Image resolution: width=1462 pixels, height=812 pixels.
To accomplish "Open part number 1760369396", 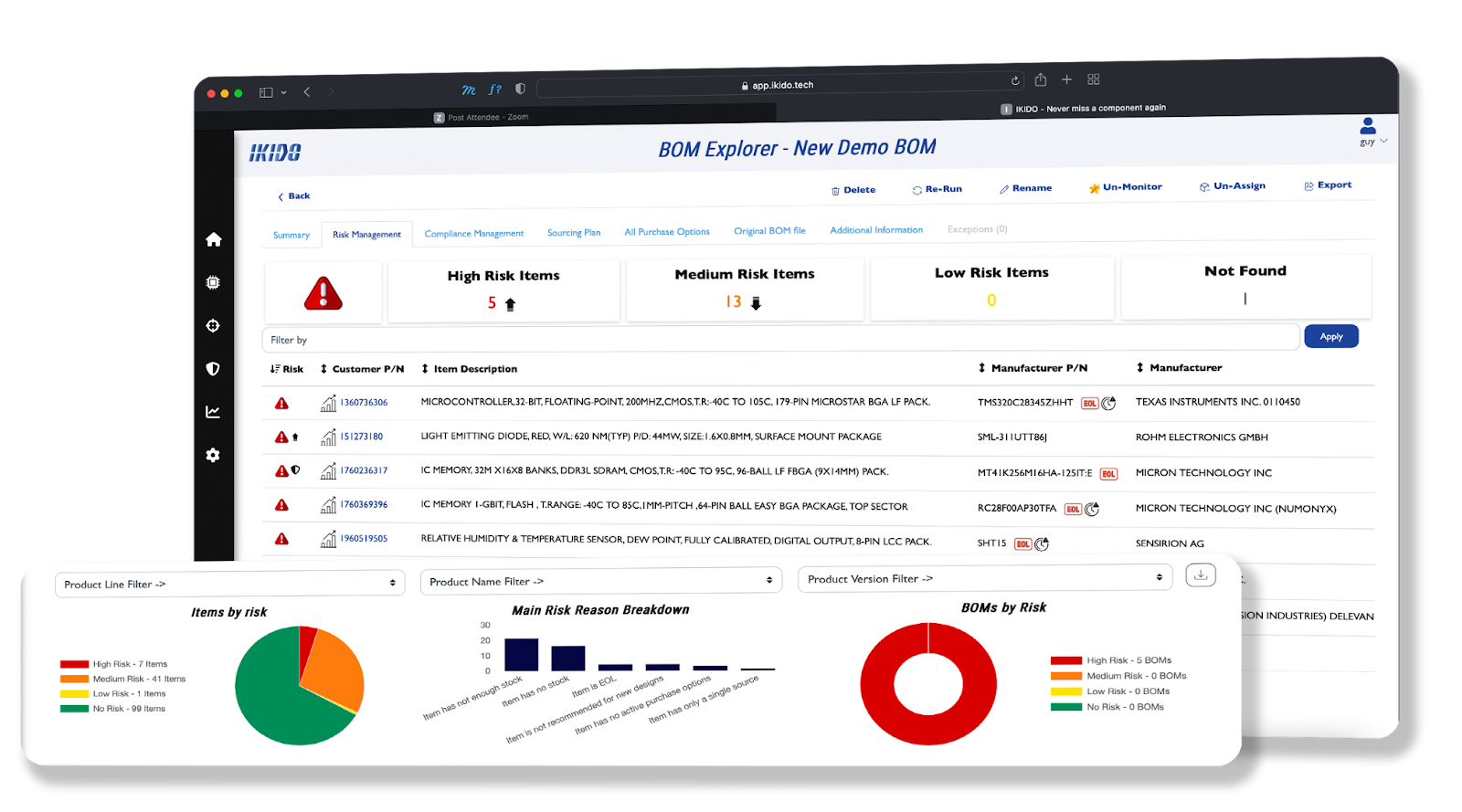I will pos(364,504).
